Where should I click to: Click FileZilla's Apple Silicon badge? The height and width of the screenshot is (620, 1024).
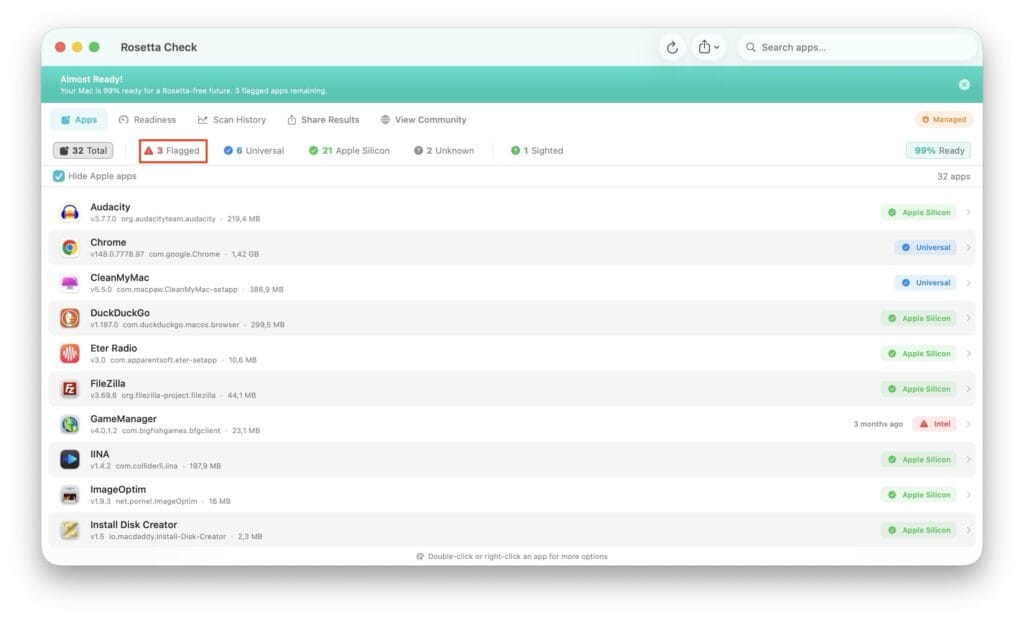918,389
